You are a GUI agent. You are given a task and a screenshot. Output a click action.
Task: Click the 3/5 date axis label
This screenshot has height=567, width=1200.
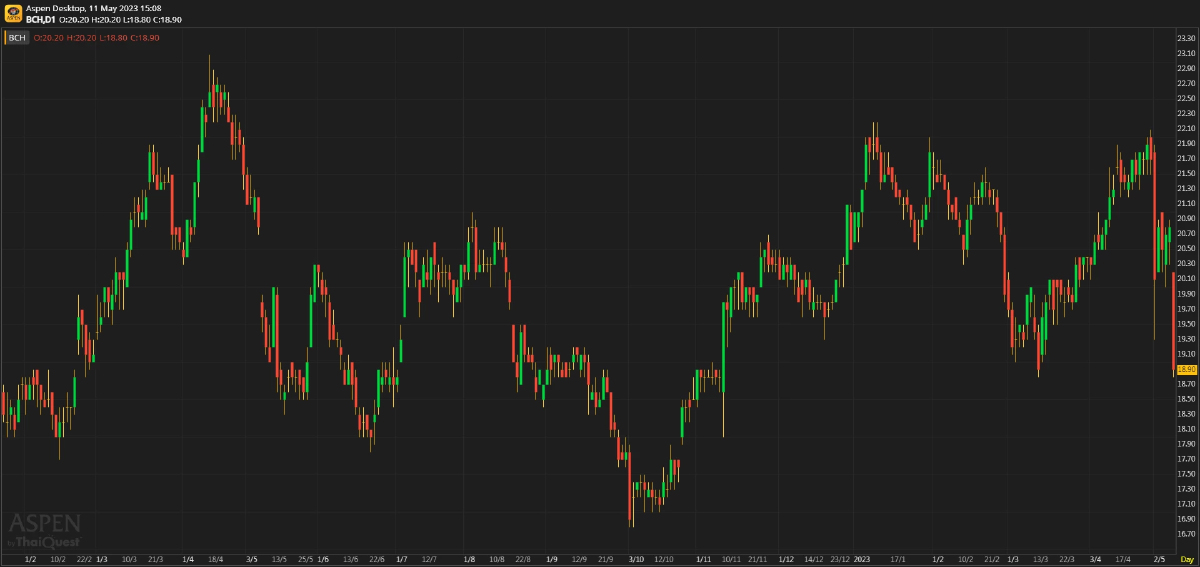coord(251,558)
